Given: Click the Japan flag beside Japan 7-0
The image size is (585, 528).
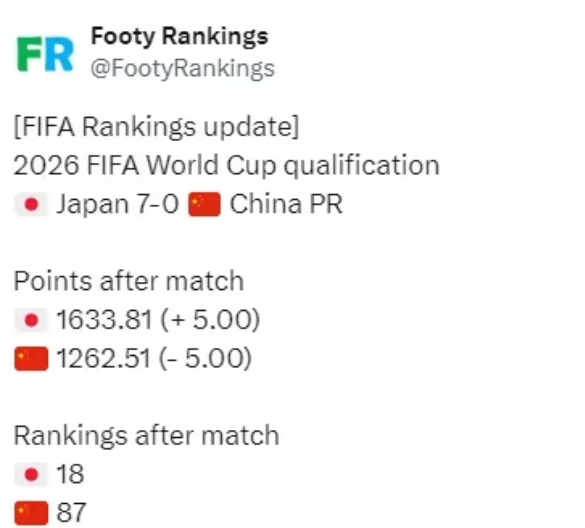Looking at the screenshot, I should (31, 204).
